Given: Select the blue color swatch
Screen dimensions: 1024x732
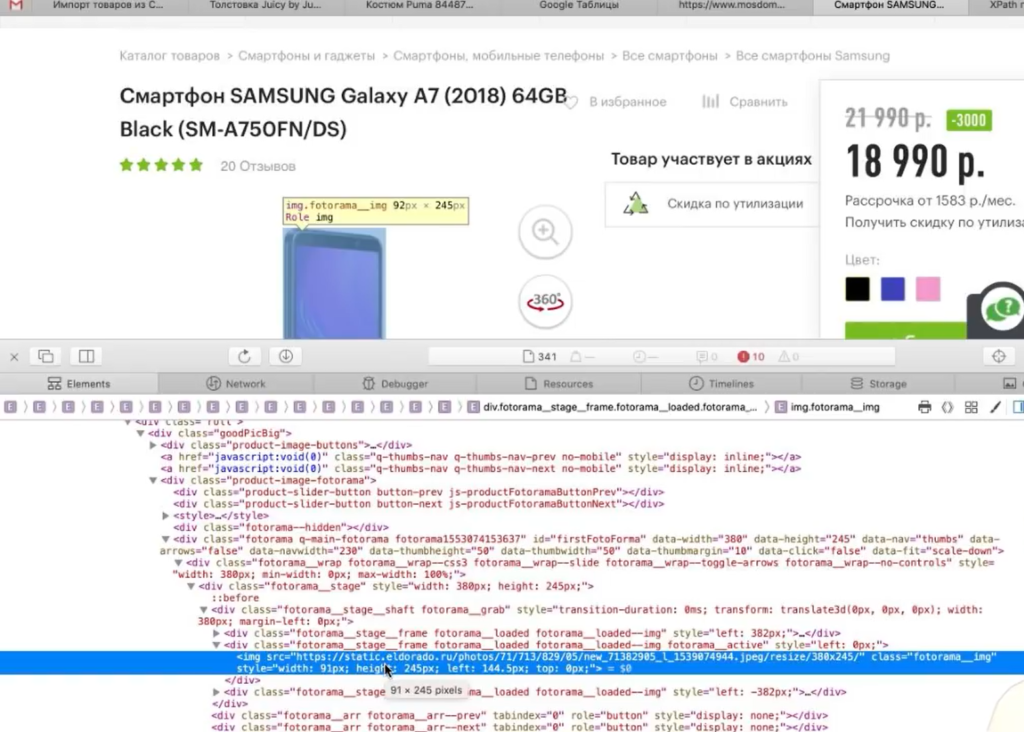Looking at the screenshot, I should pyautogui.click(x=892, y=289).
